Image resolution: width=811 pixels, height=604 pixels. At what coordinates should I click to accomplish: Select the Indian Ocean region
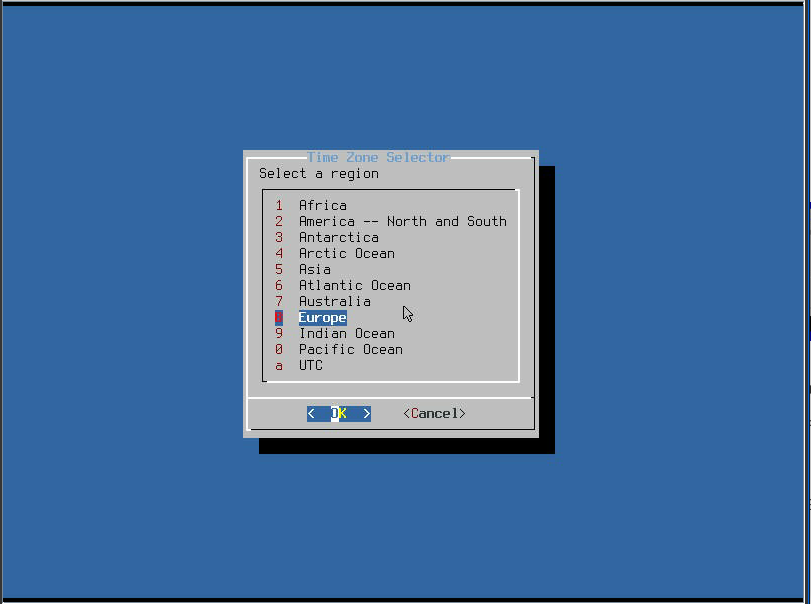(347, 334)
